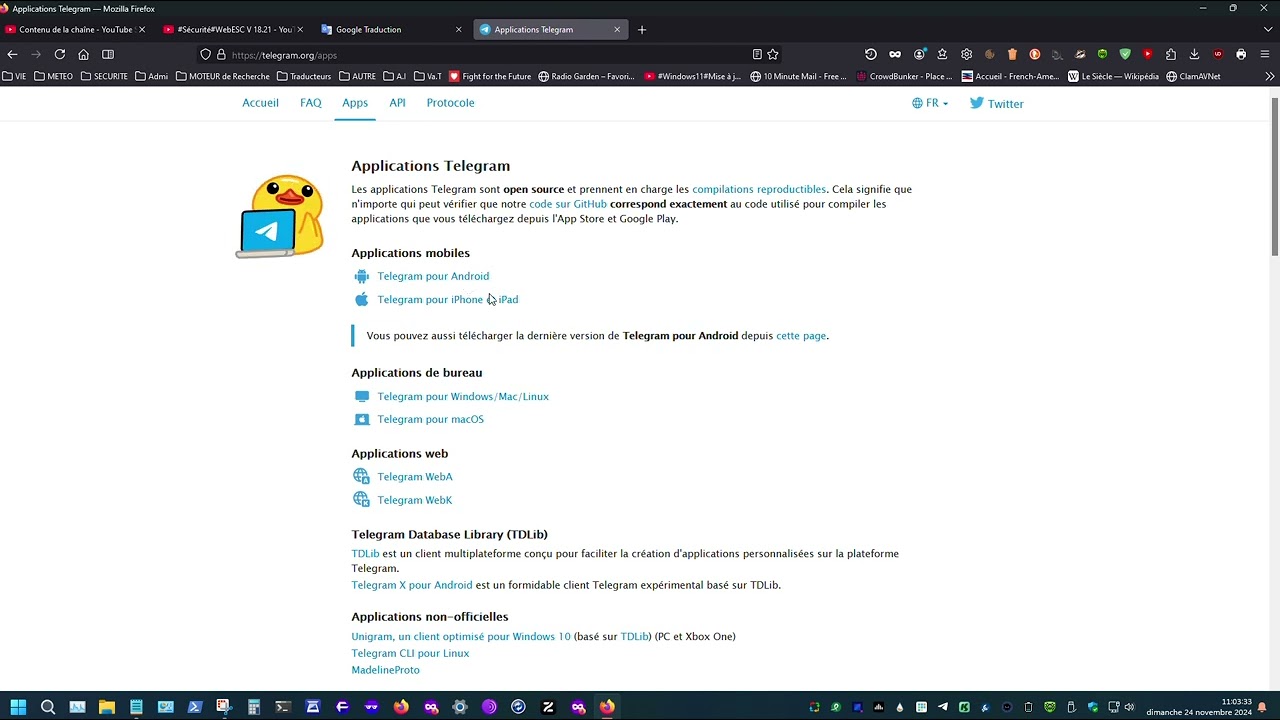Screen dimensions: 1280x720
Task: Open the Traducteurs bookmarks folder
Action: click(304, 76)
